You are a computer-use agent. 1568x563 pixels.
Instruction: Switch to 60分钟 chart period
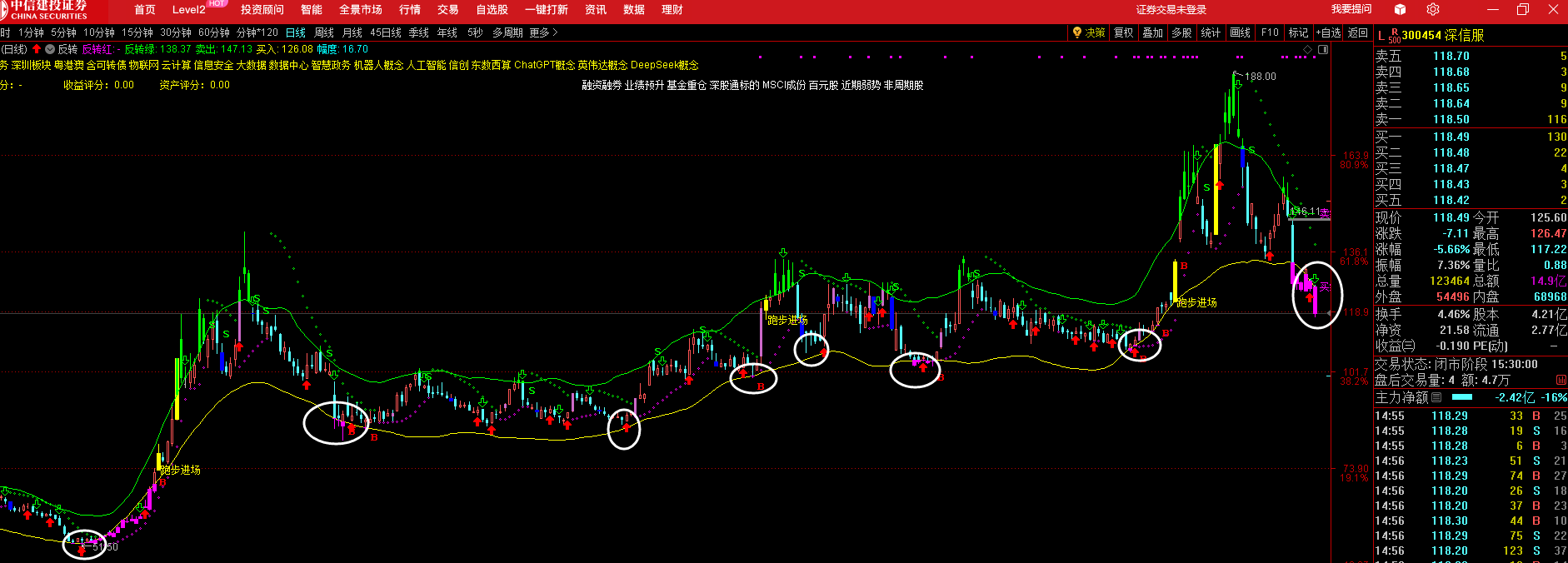(x=214, y=32)
